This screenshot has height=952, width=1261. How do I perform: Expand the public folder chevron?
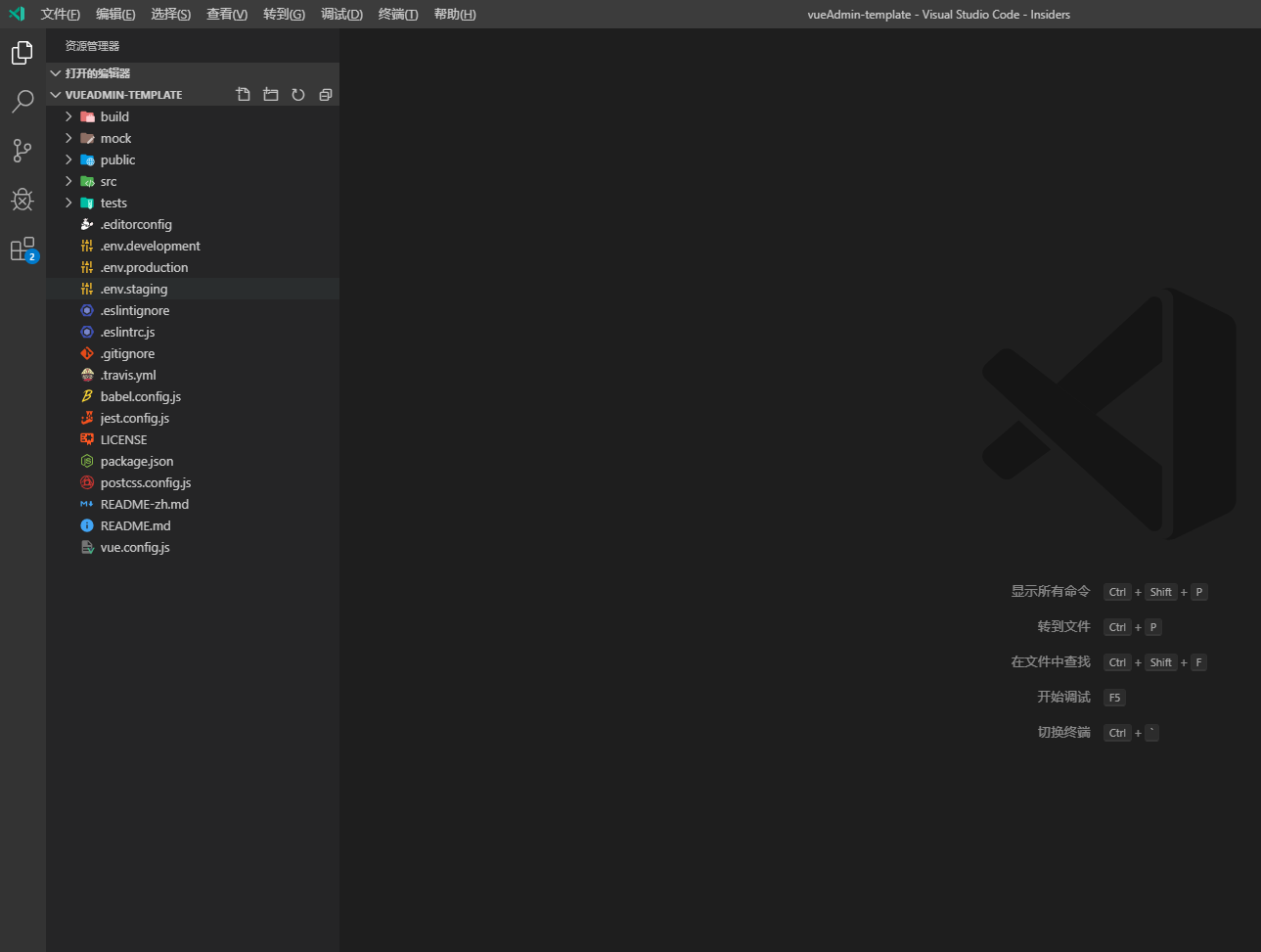pos(68,159)
